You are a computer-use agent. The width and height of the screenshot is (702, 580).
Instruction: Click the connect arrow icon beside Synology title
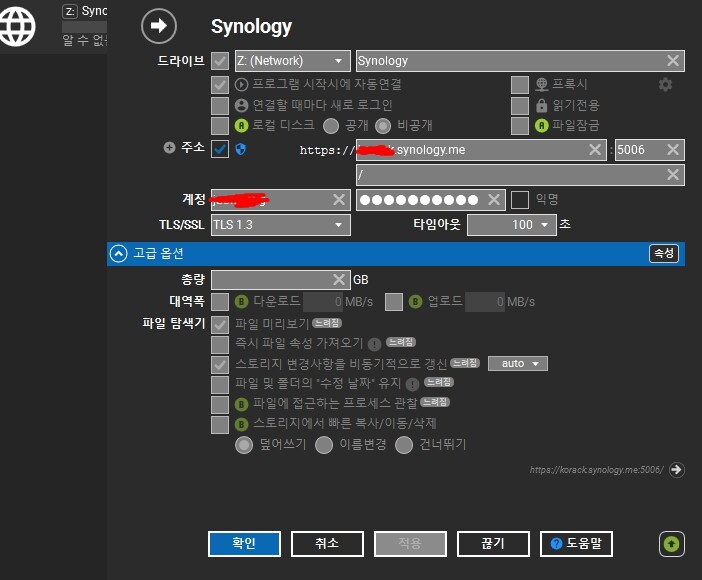pyautogui.click(x=159, y=27)
